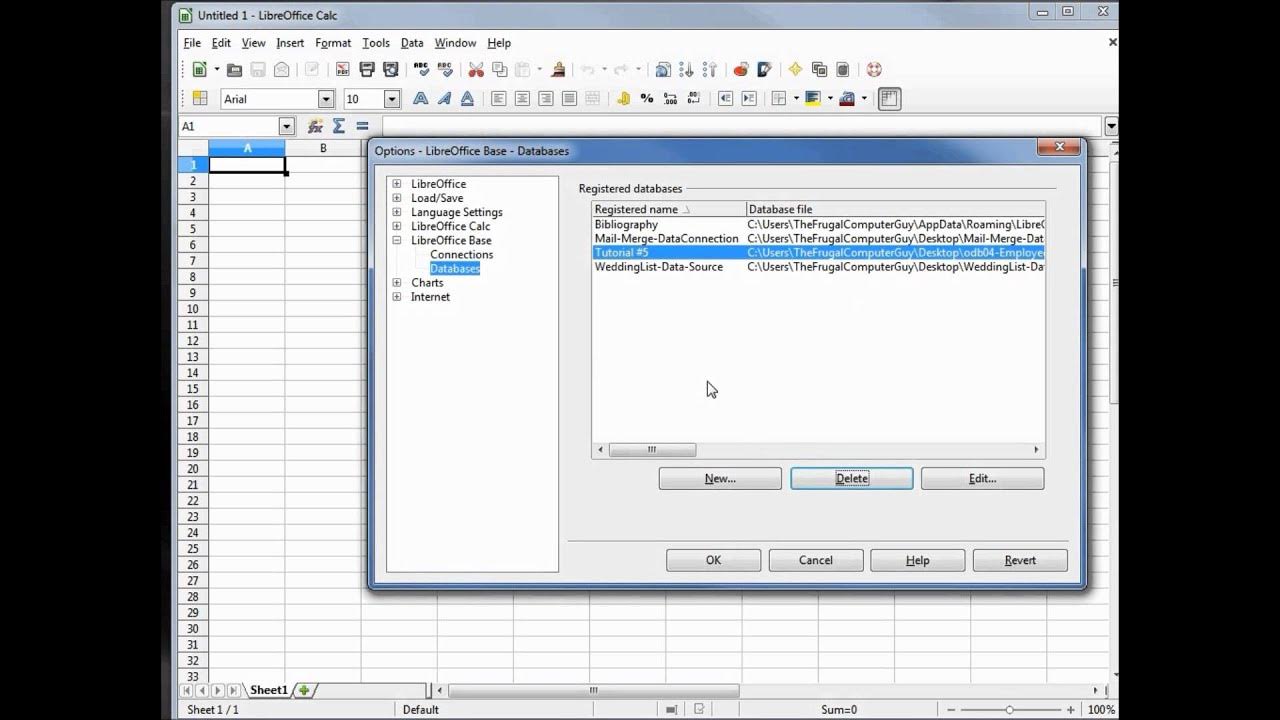Click the Sum sigma icon
1280x720 pixels.
pyautogui.click(x=339, y=127)
